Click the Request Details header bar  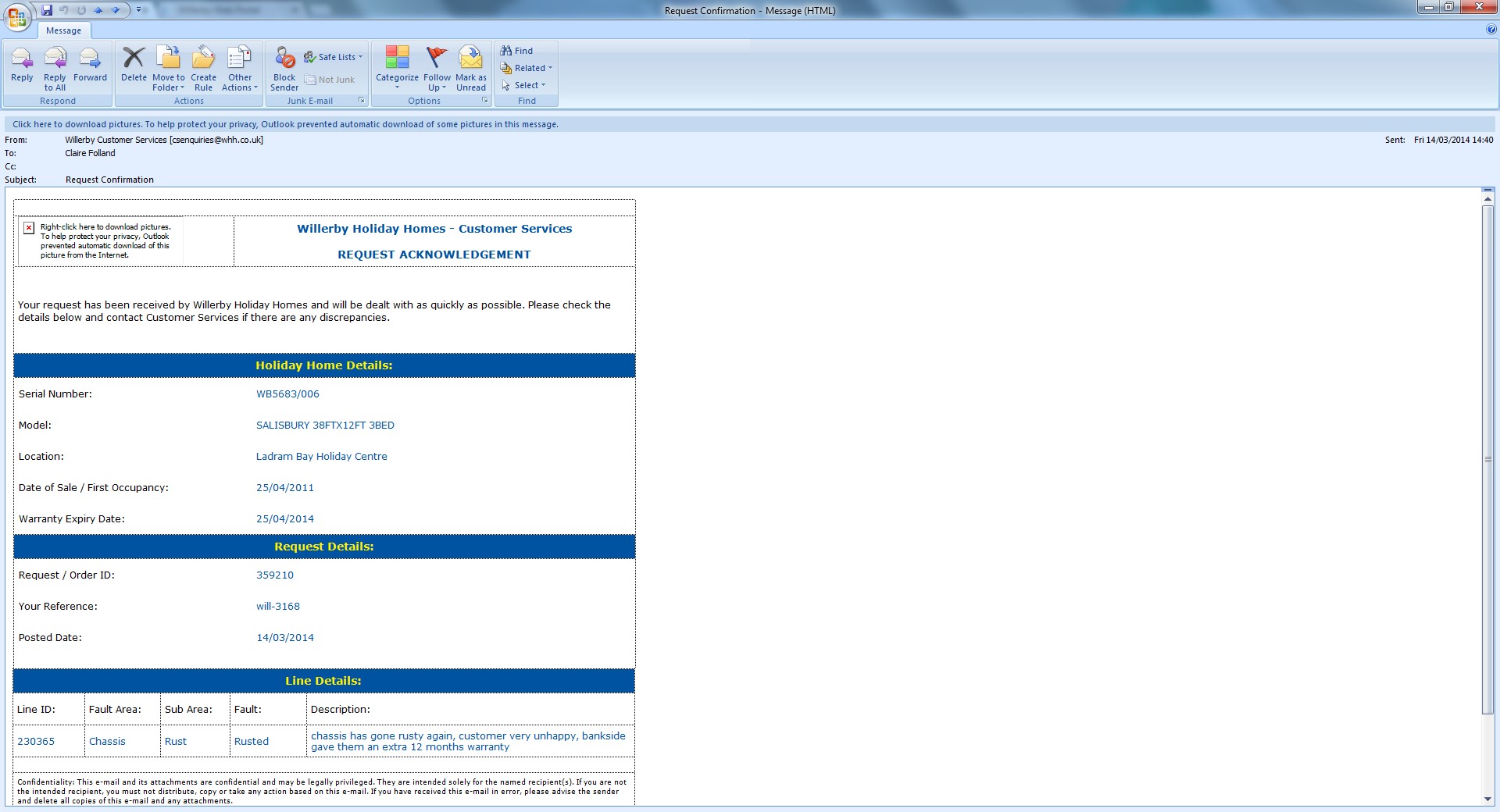(x=324, y=547)
